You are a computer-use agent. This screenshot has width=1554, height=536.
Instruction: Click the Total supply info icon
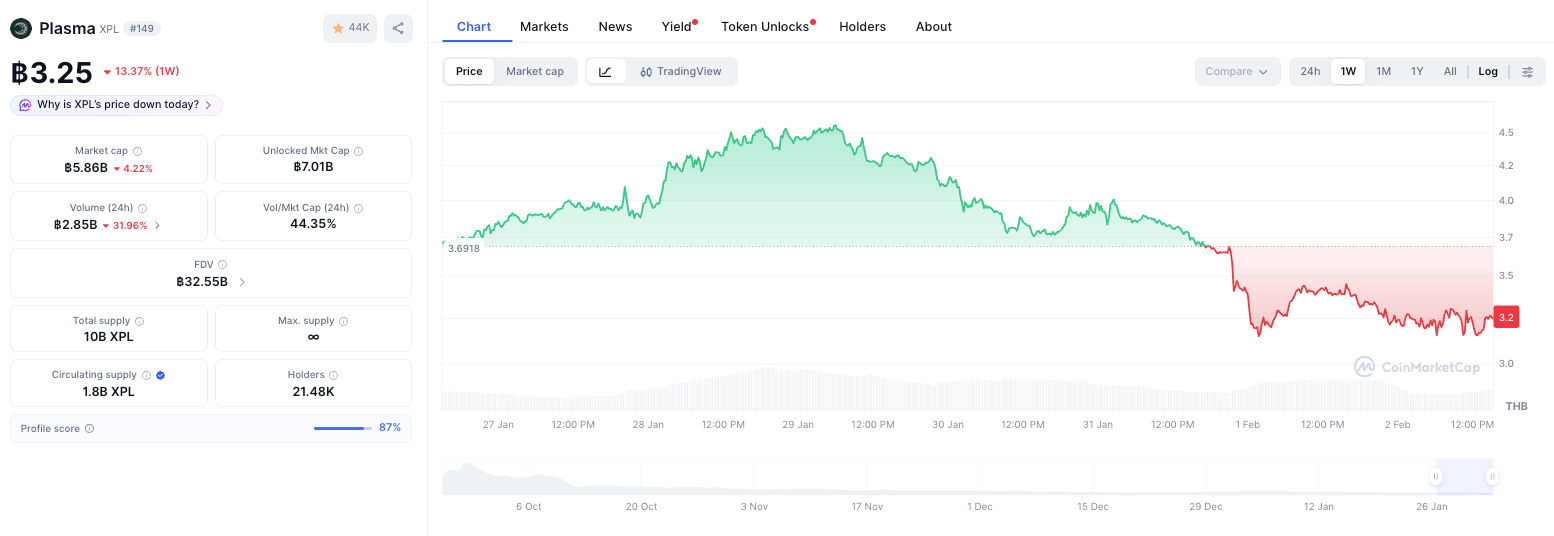pyautogui.click(x=139, y=321)
